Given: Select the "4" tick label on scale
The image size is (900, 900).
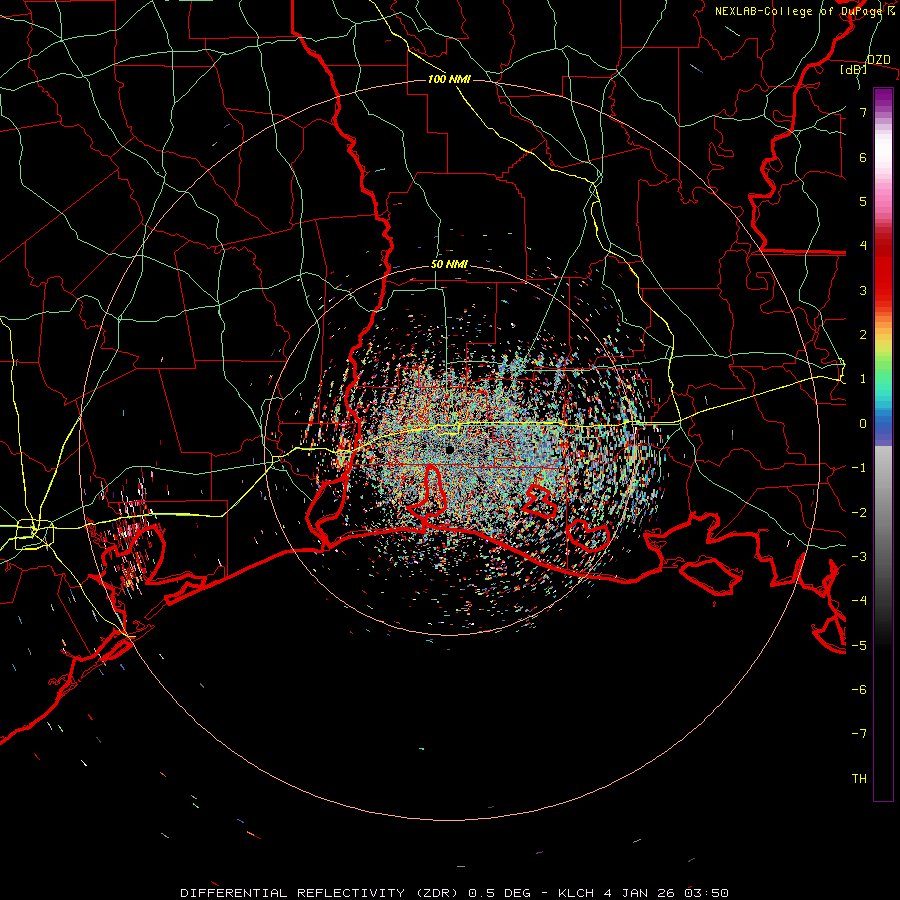Looking at the screenshot, I should click(x=863, y=246).
